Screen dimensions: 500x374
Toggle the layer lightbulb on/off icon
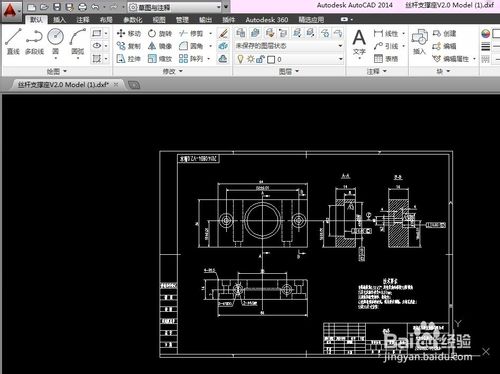[x=240, y=59]
